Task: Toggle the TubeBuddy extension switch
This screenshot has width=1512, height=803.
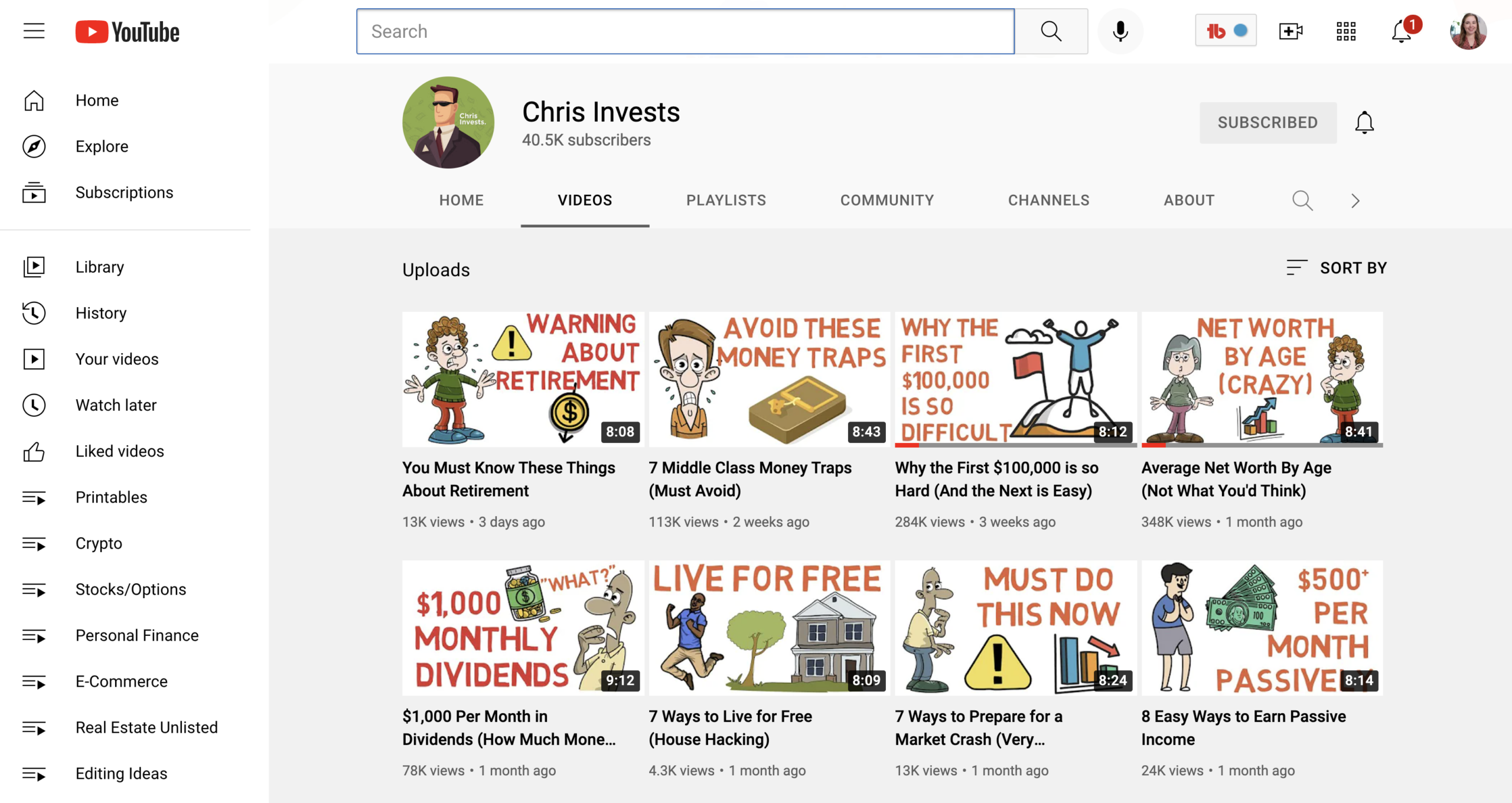Action: pos(1226,31)
